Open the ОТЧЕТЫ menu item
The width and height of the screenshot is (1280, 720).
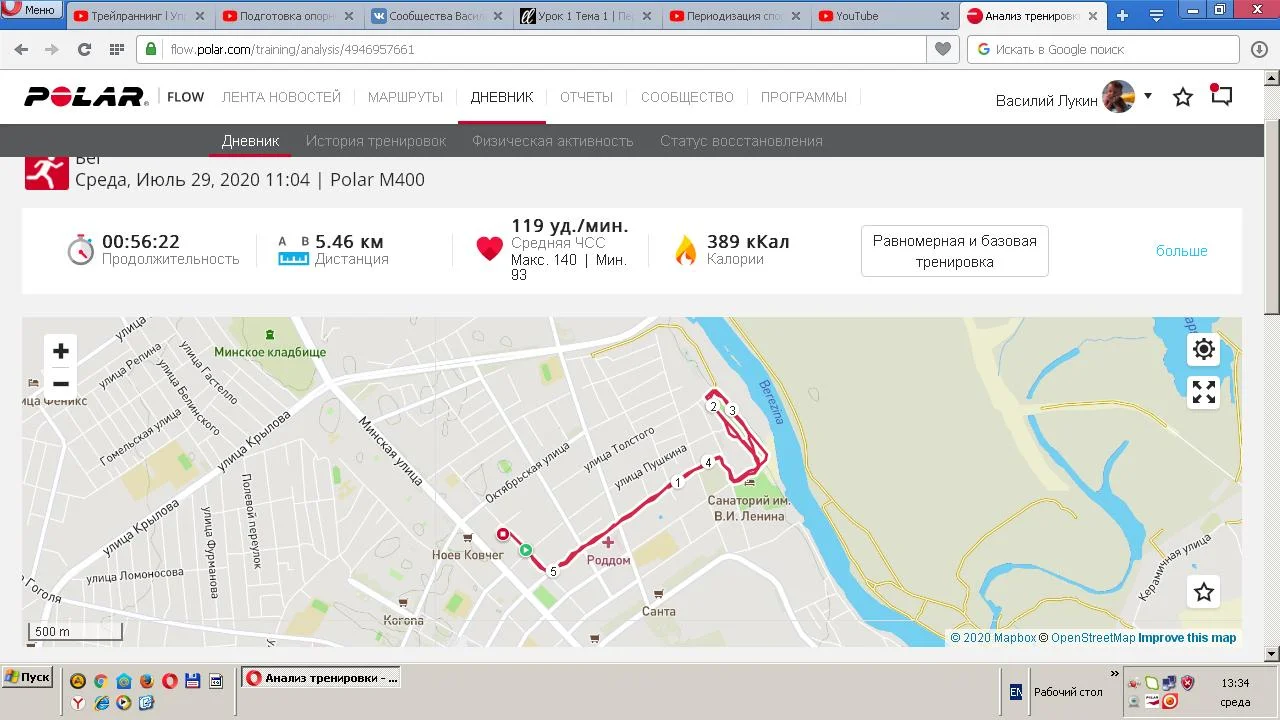[586, 97]
